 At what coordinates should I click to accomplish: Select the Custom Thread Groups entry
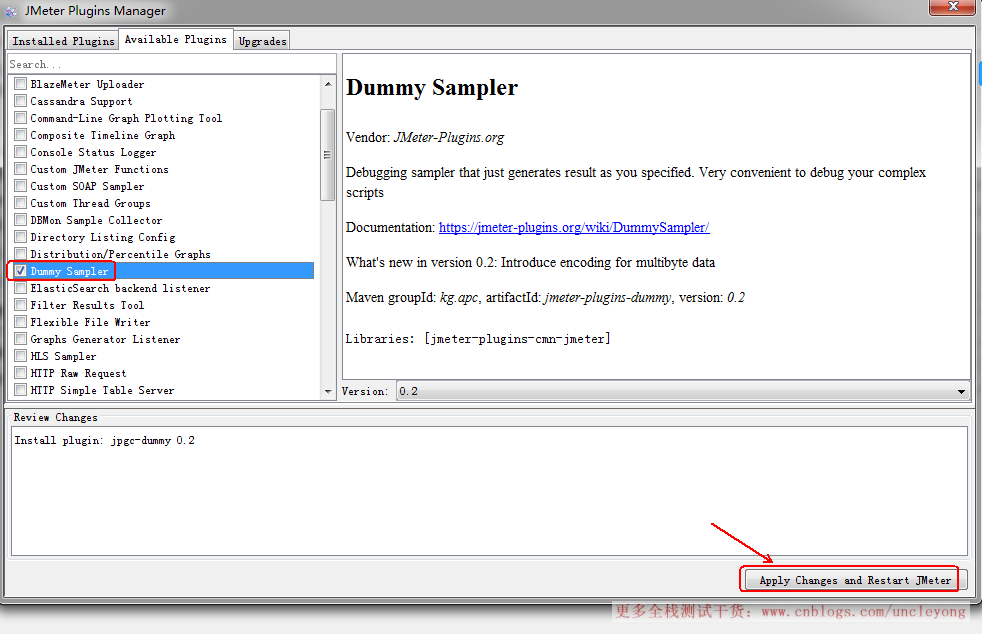(90, 203)
